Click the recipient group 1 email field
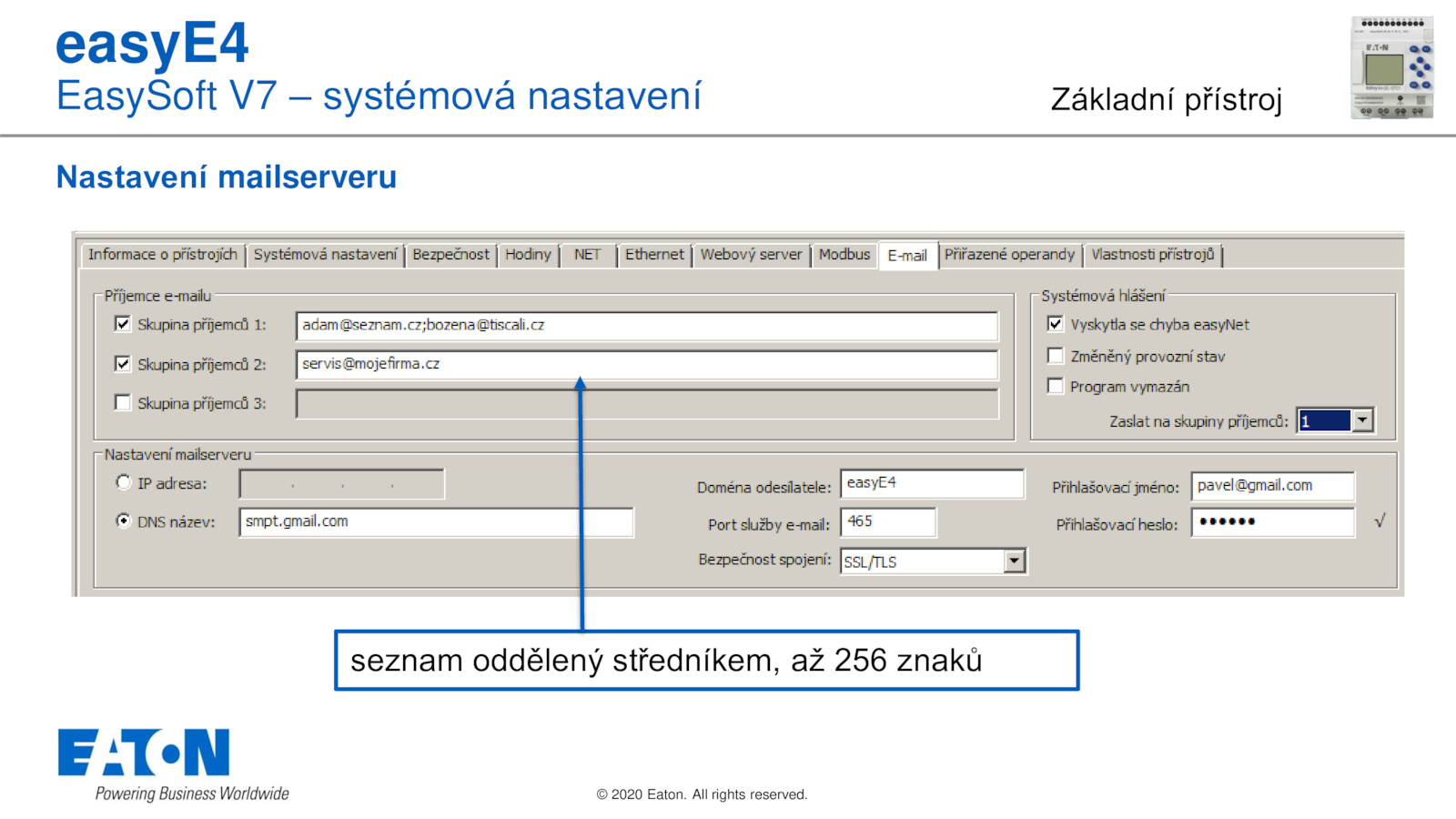This screenshot has width=1456, height=819. pyautogui.click(x=647, y=326)
